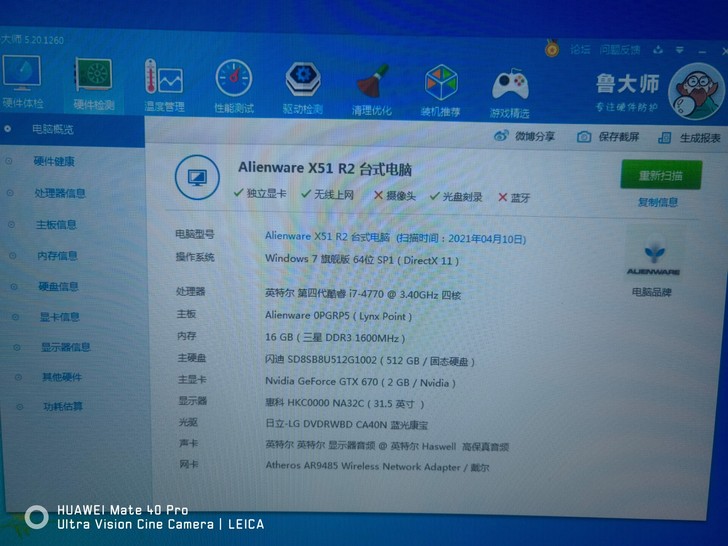Click the 电脑品牌 label under the logo
This screenshot has height=546, width=728.
[x=651, y=292]
